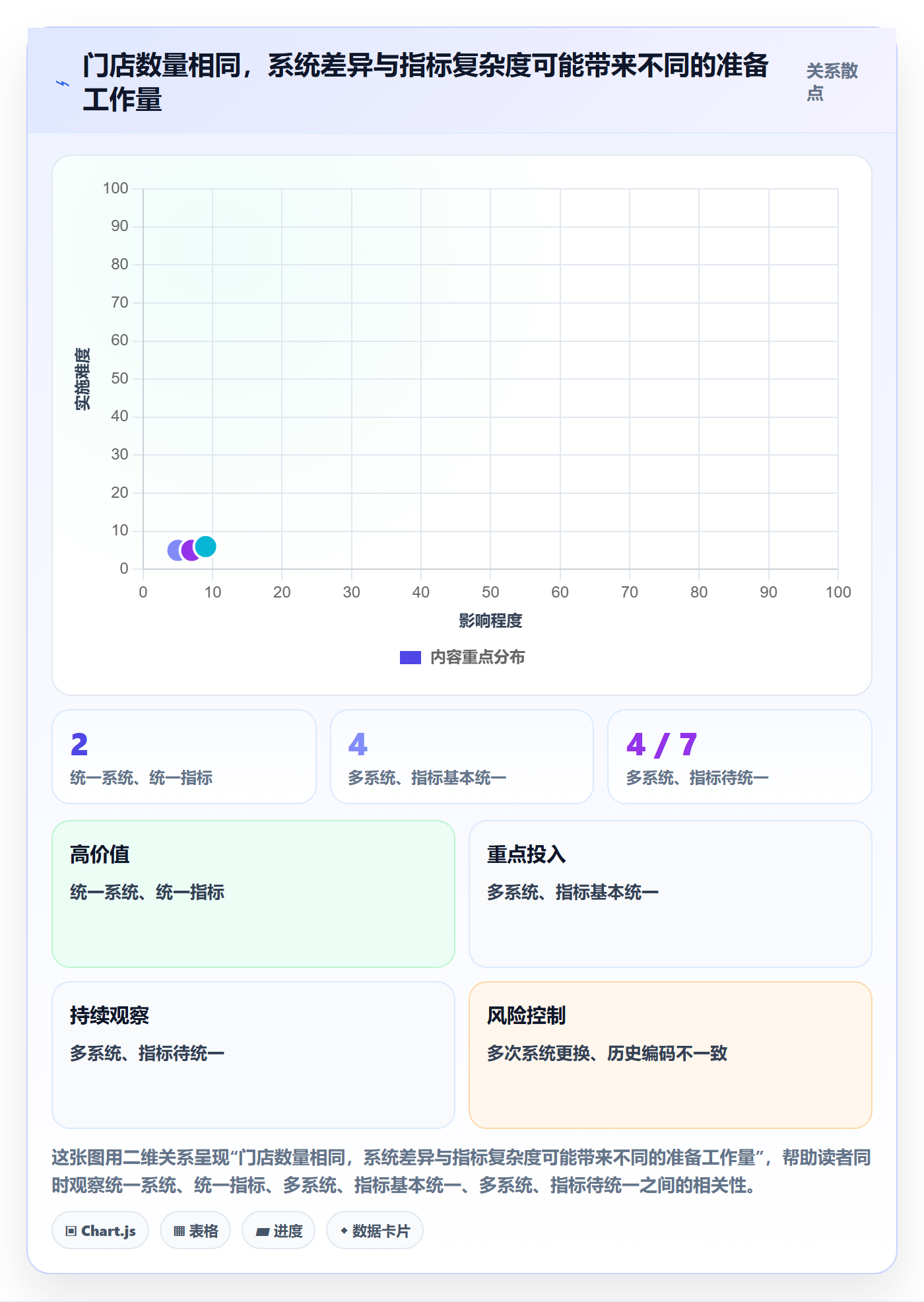Click the 影响程度 x-axis title
The height and width of the screenshot is (1302, 924).
coord(490,621)
